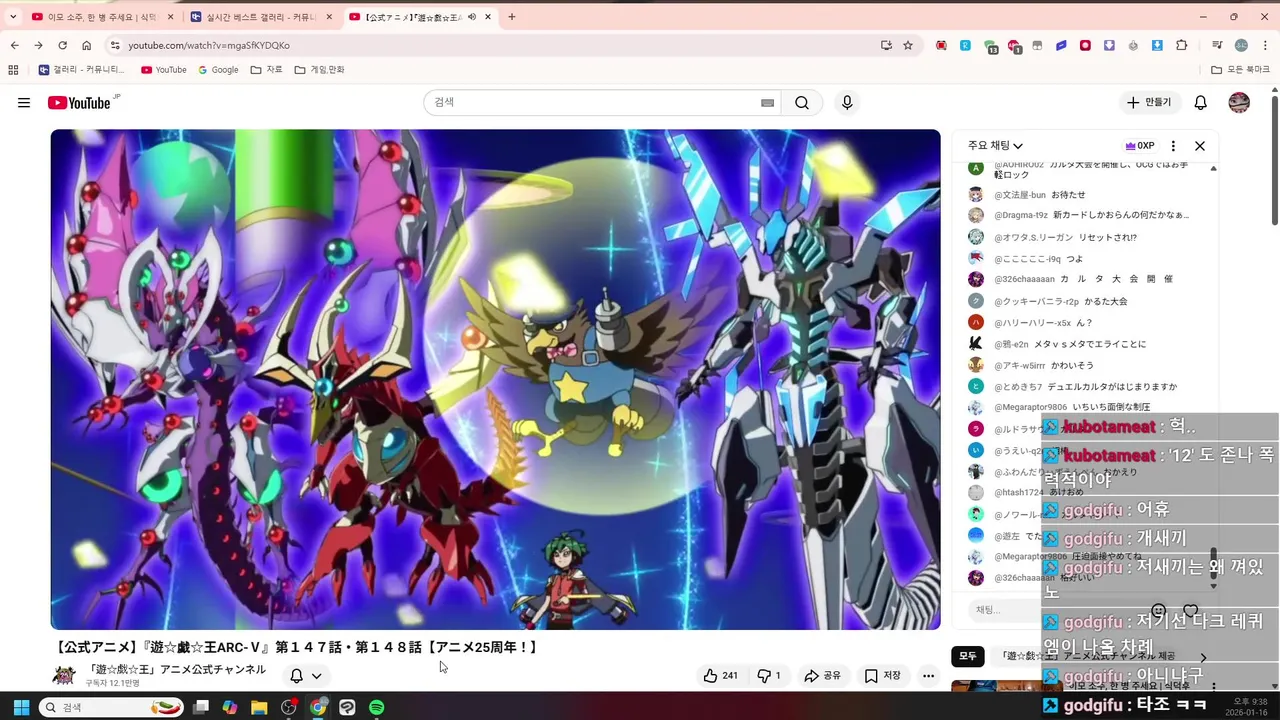Screen dimensions: 1280x720
Task: Open the Chrome three-dot menu
Action: tap(1264, 45)
